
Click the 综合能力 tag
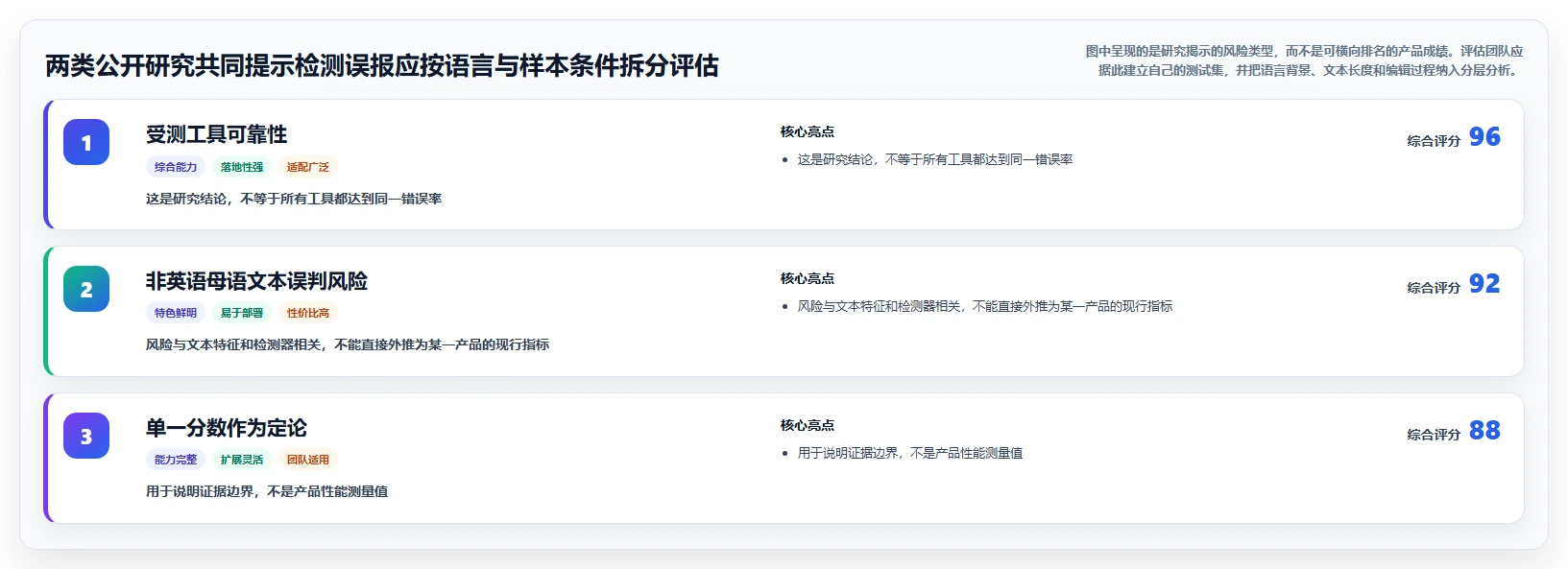point(176,167)
